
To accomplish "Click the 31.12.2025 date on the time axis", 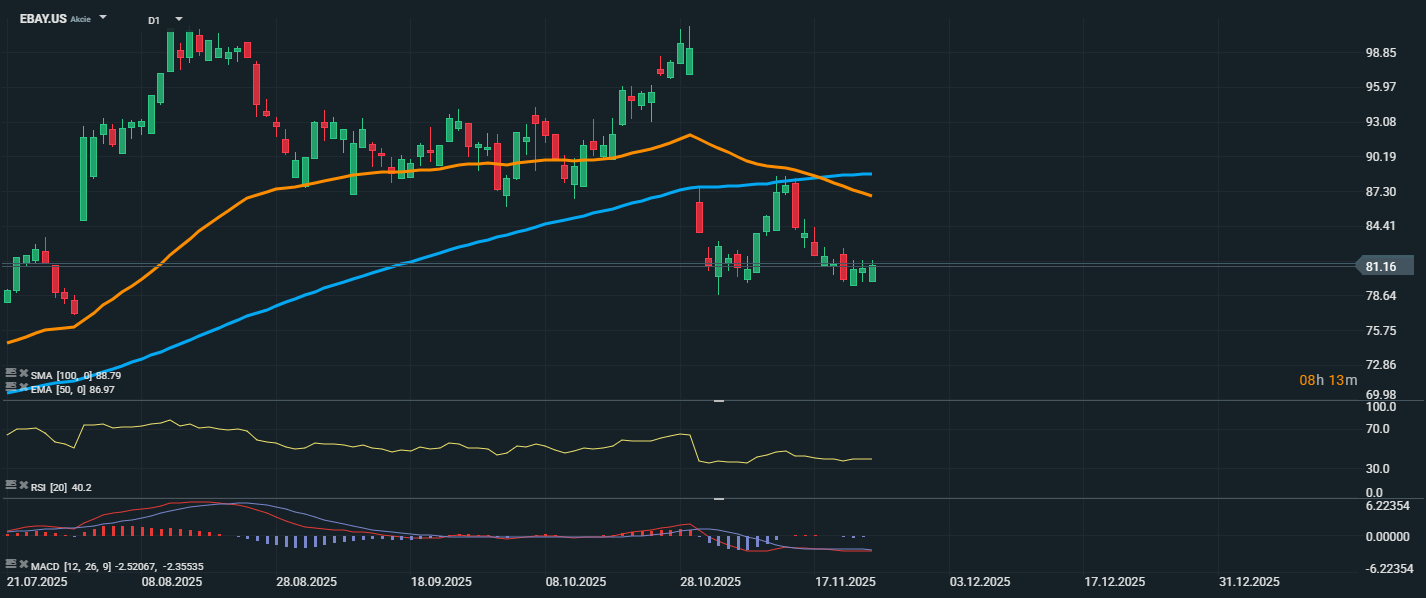I will click(1249, 581).
